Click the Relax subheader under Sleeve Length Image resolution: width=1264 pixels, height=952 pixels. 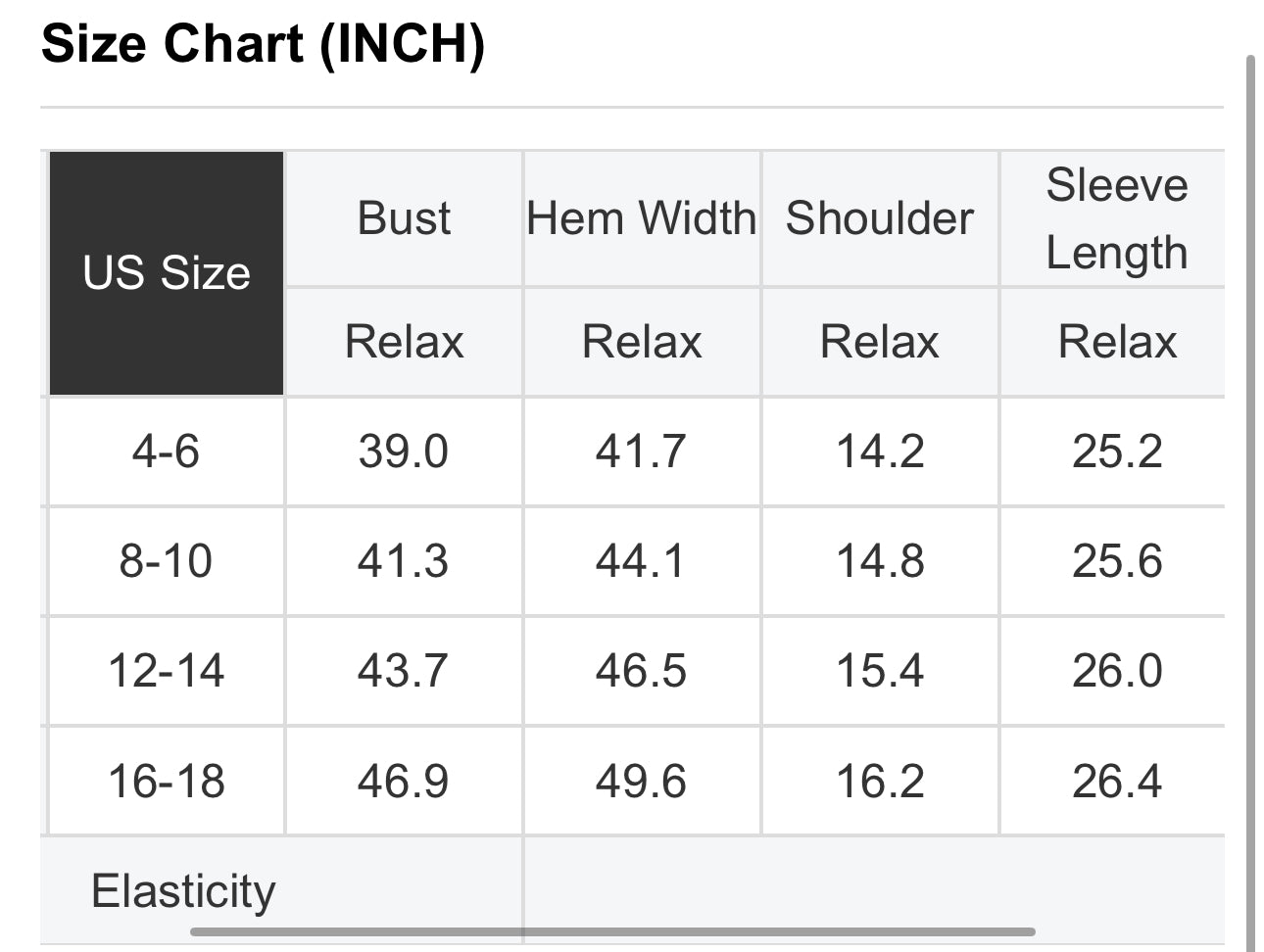pyautogui.click(x=1117, y=342)
